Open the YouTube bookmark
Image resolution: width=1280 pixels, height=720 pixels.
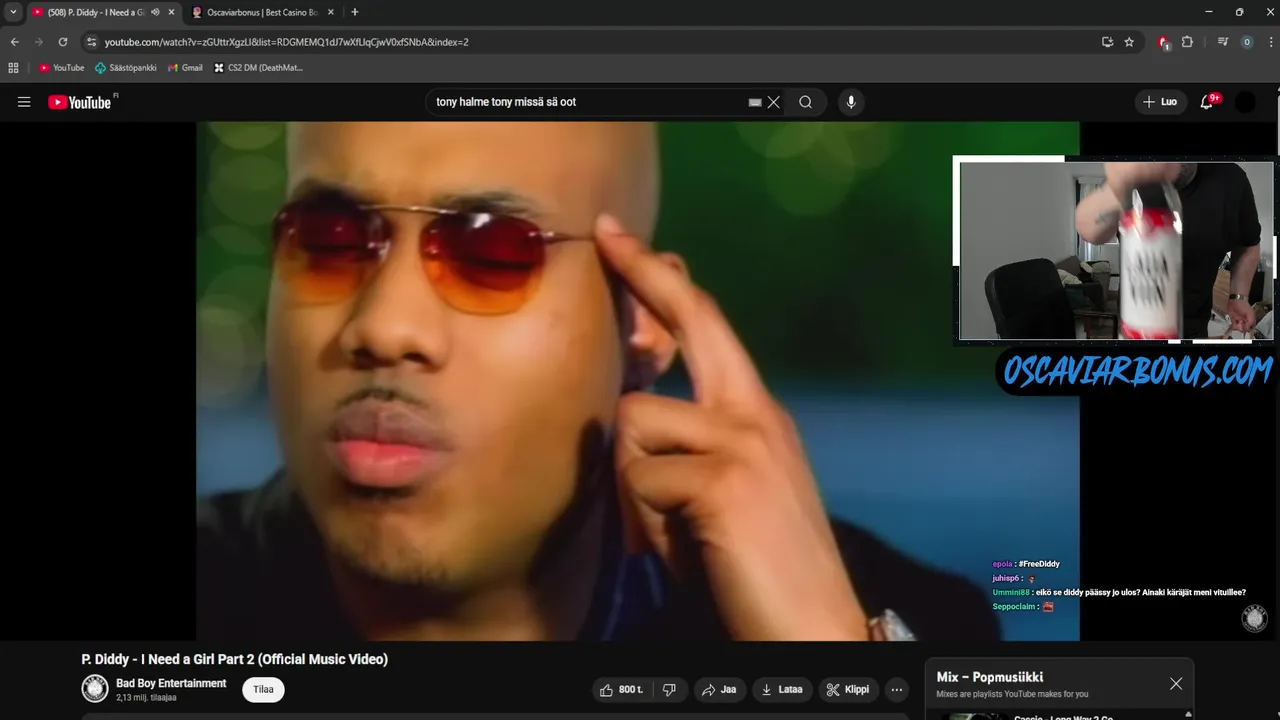coord(62,68)
